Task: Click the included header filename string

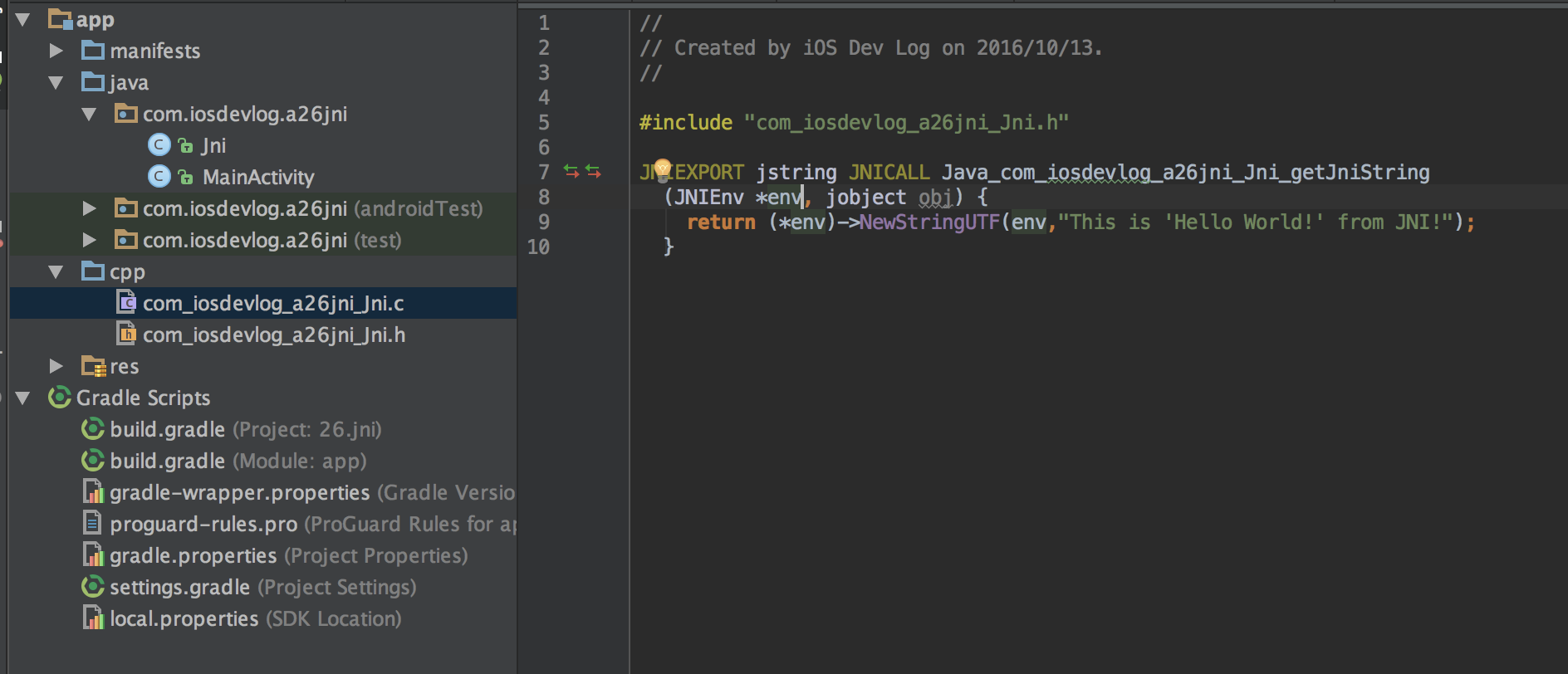Action: click(x=906, y=122)
